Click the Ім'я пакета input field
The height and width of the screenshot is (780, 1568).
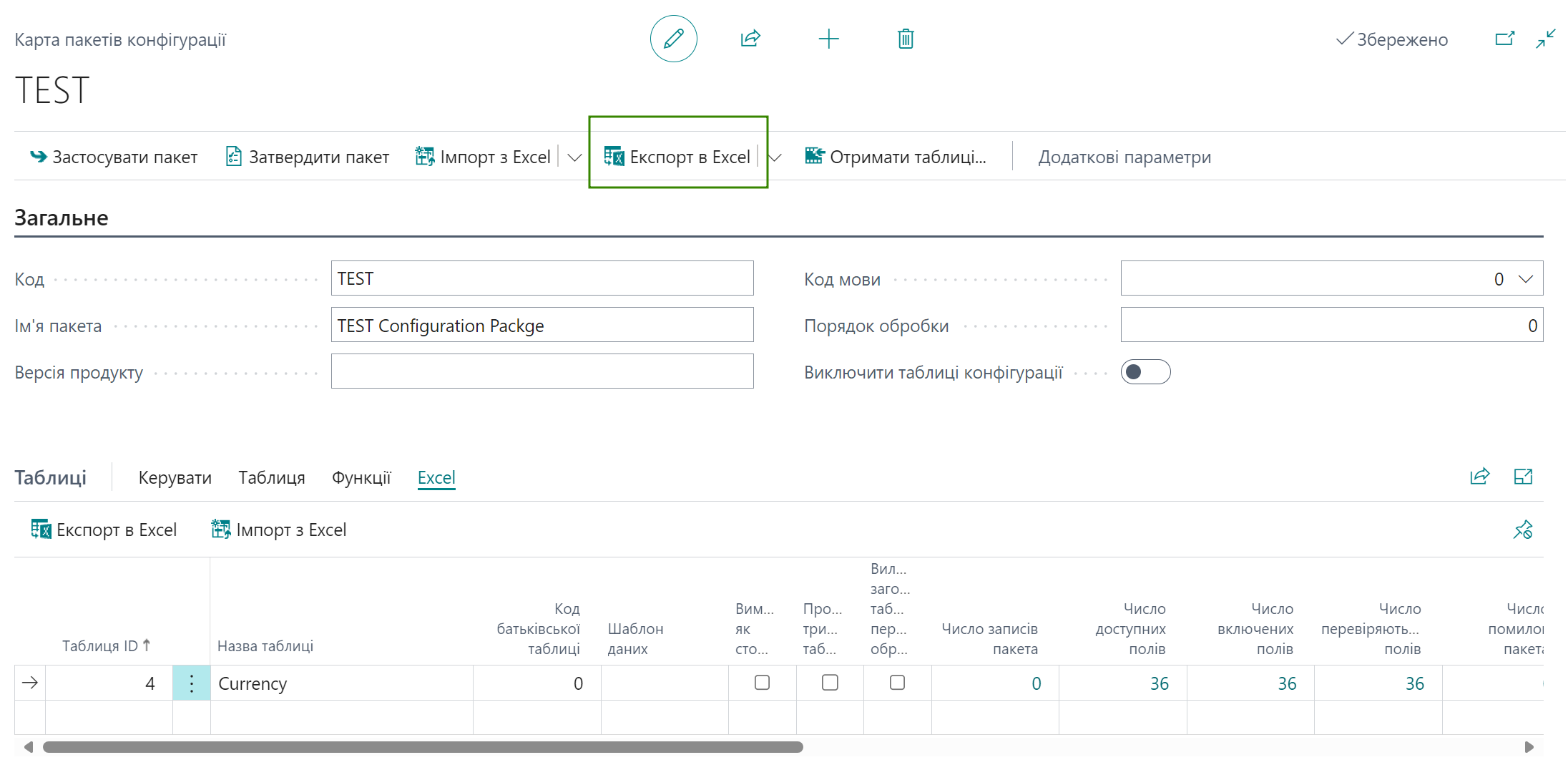pos(542,325)
